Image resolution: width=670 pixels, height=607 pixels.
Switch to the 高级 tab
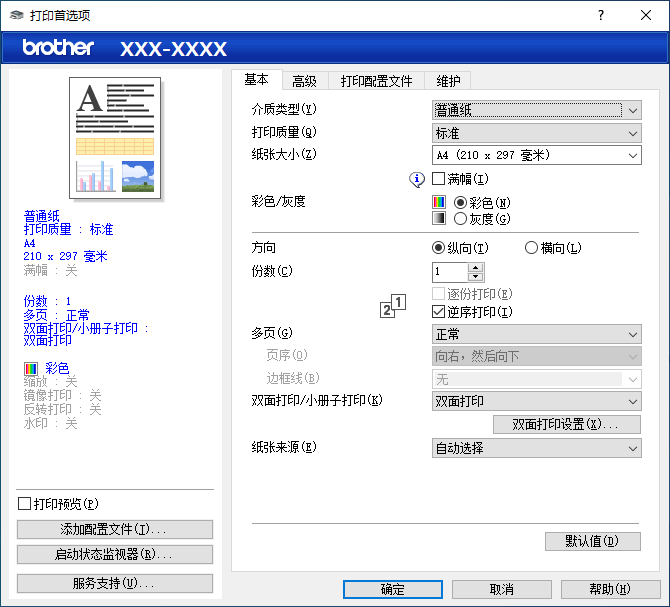304,81
